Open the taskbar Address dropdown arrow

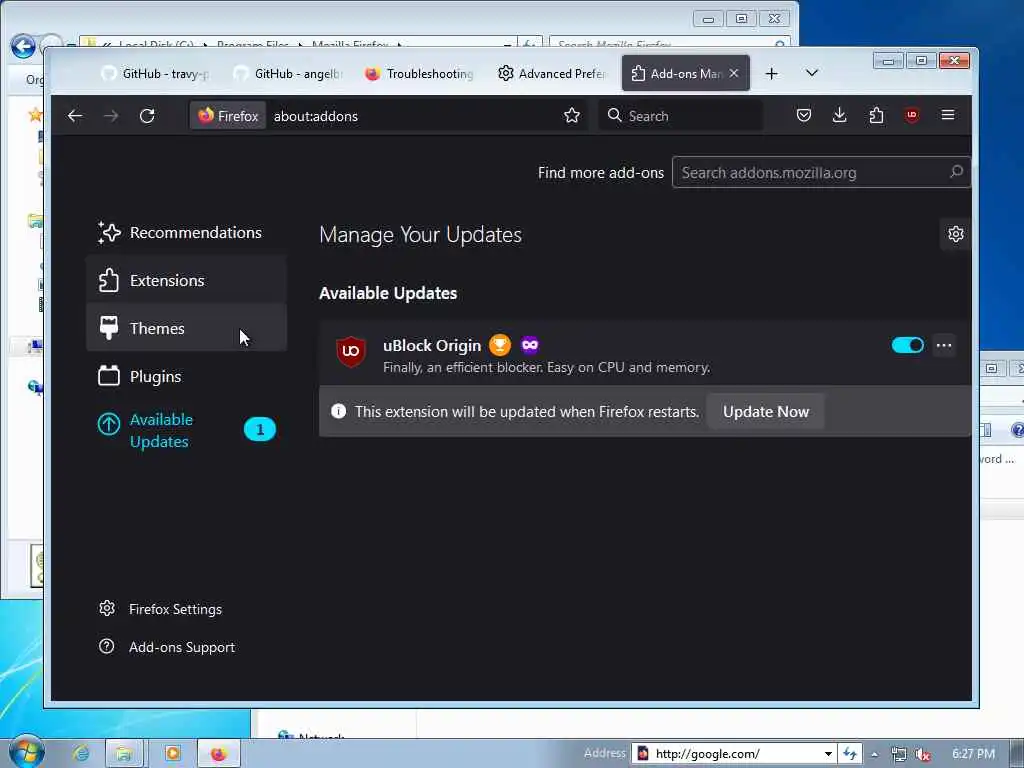click(827, 754)
